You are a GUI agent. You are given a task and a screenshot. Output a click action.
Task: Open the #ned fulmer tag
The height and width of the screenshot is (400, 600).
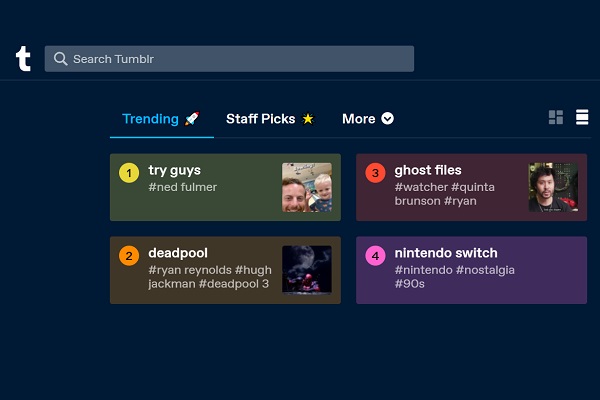tap(183, 187)
